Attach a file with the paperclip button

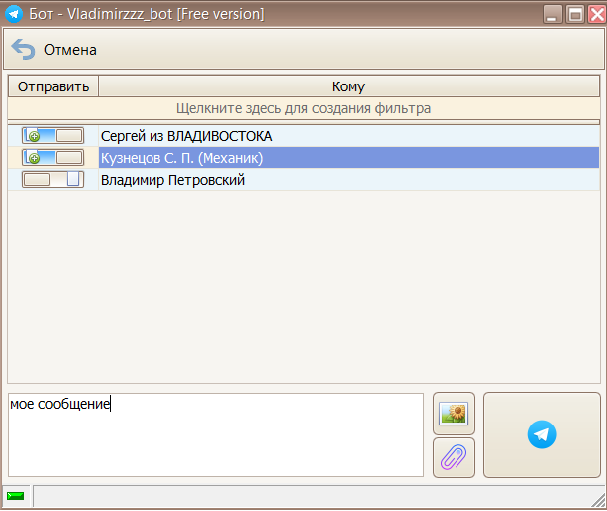tap(454, 458)
